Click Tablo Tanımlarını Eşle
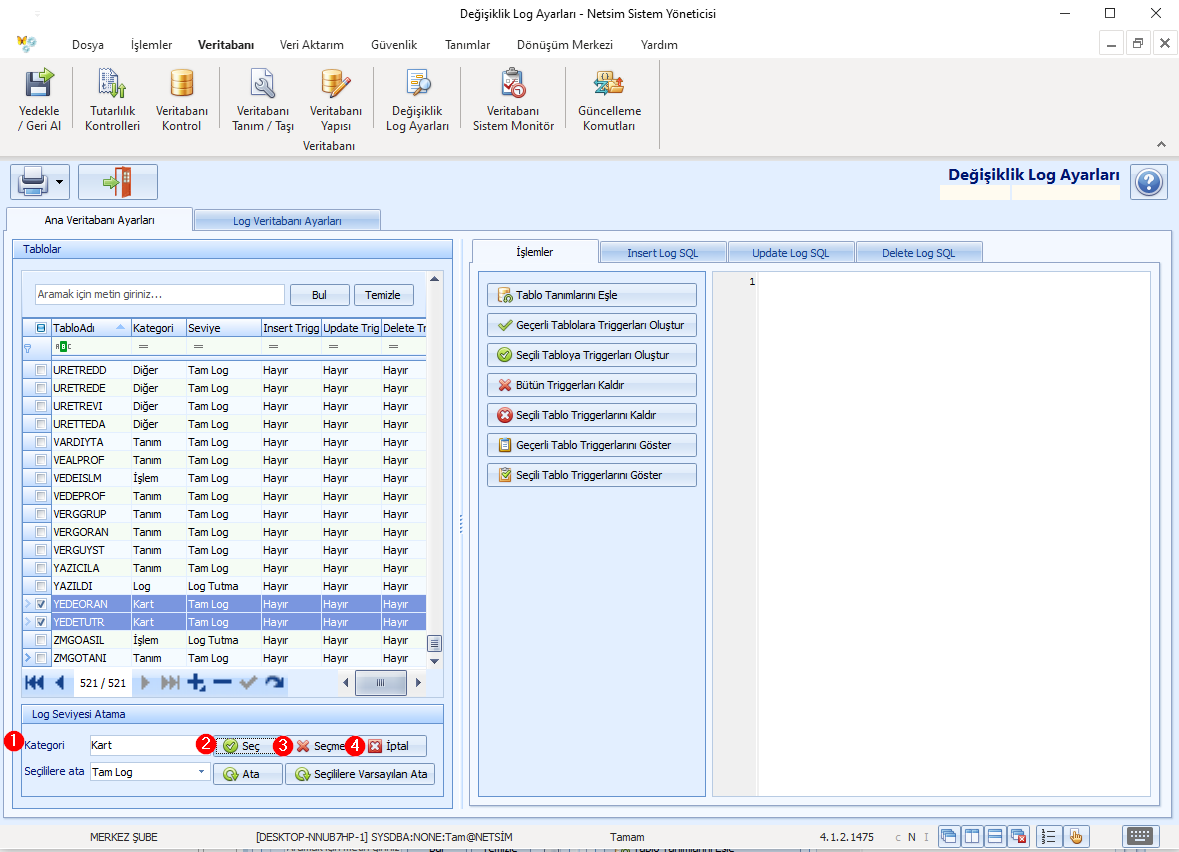Viewport: 1179px width, 852px height. pyautogui.click(x=592, y=295)
